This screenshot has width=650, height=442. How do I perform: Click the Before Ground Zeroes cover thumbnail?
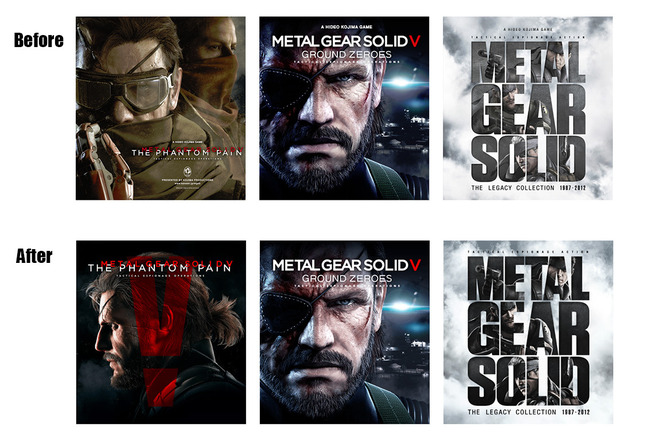pyautogui.click(x=344, y=108)
